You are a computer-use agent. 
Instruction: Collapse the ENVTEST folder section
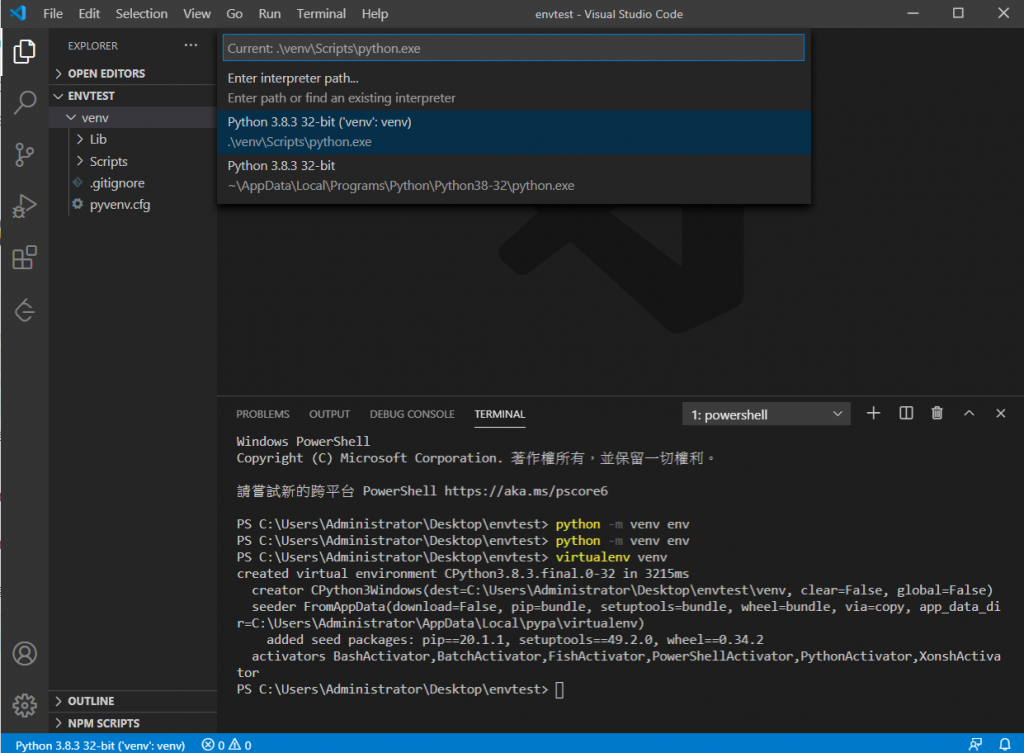(133, 96)
